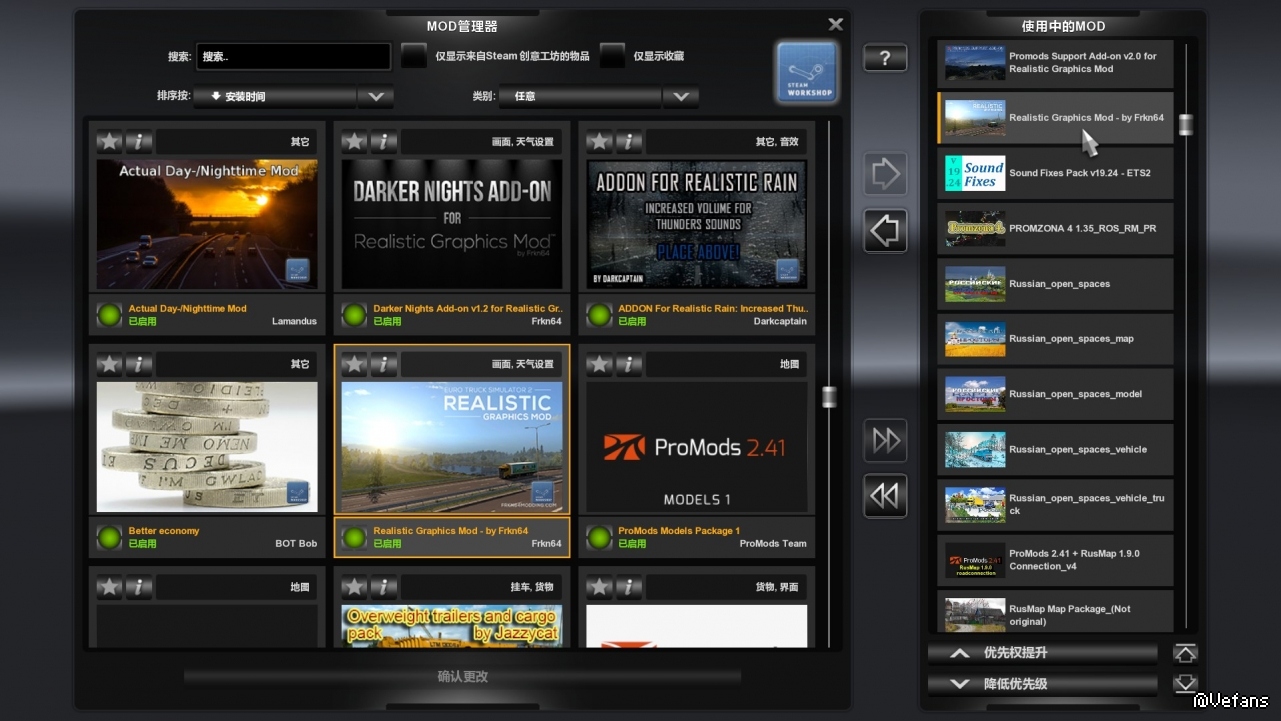Select the Darker Nights Add-On thumbnail
Viewport: 1281px width, 721px height.
452,225
